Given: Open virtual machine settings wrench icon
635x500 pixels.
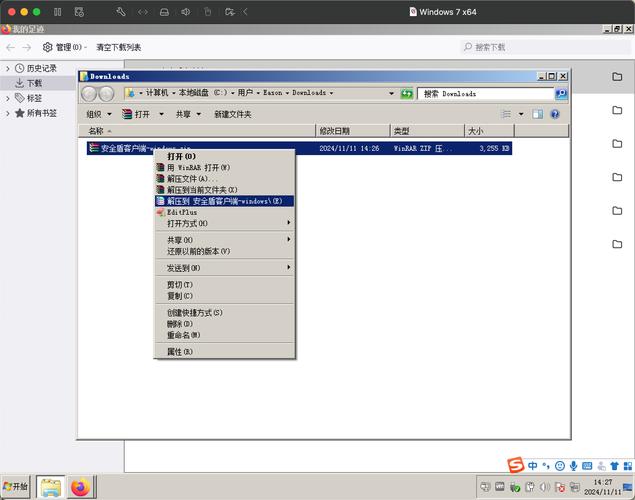Looking at the screenshot, I should click(x=121, y=12).
